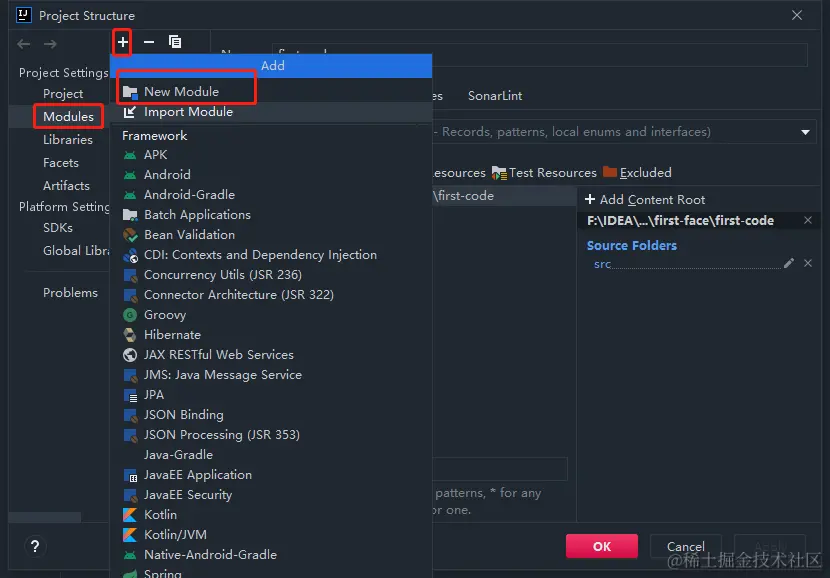Click JMS: Java Message Service icon
Screen dimensions: 830x578
tap(130, 375)
